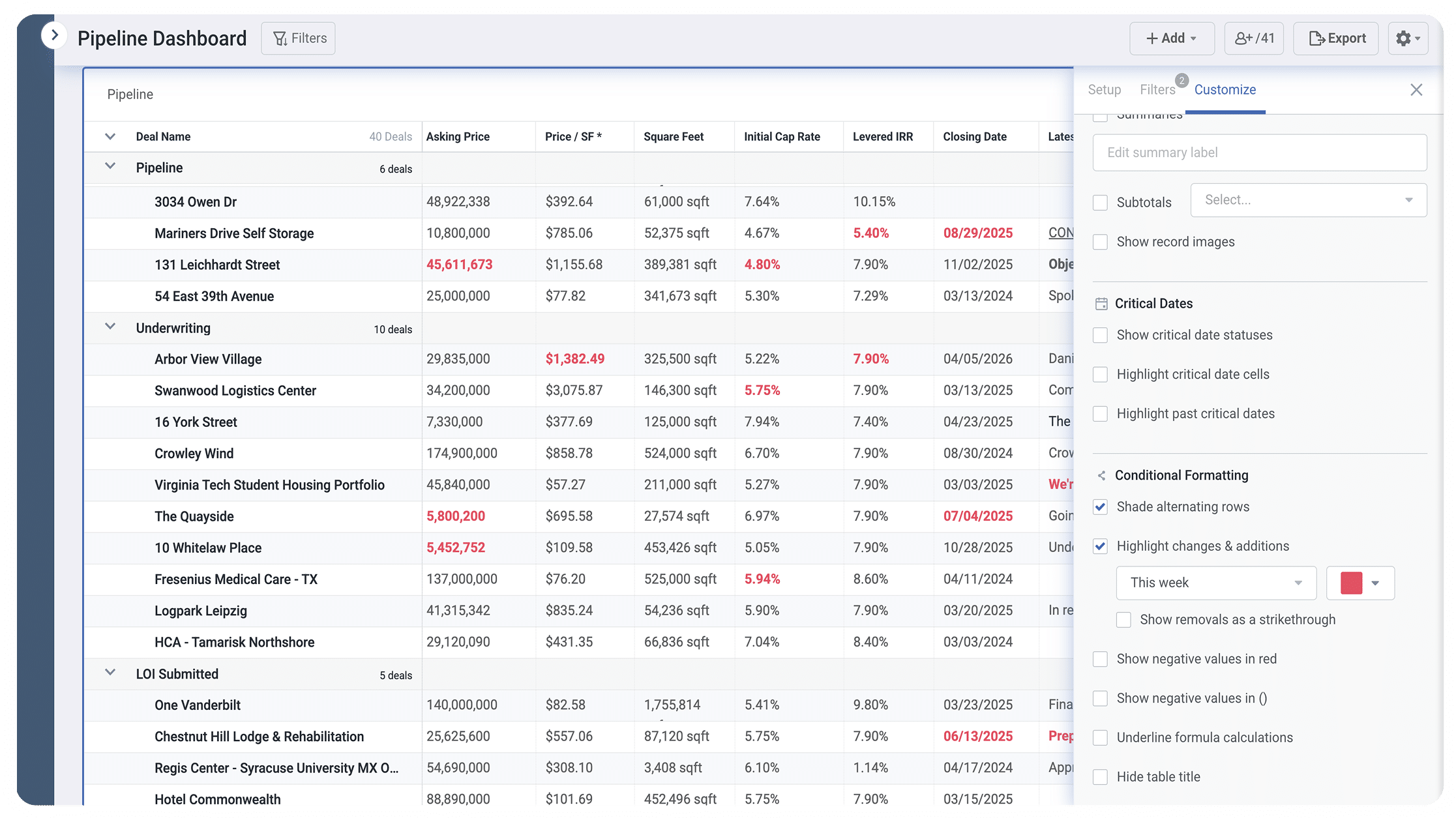This screenshot has height=818, width=1456.
Task: Collapse the LOI Submitted group
Action: [110, 672]
